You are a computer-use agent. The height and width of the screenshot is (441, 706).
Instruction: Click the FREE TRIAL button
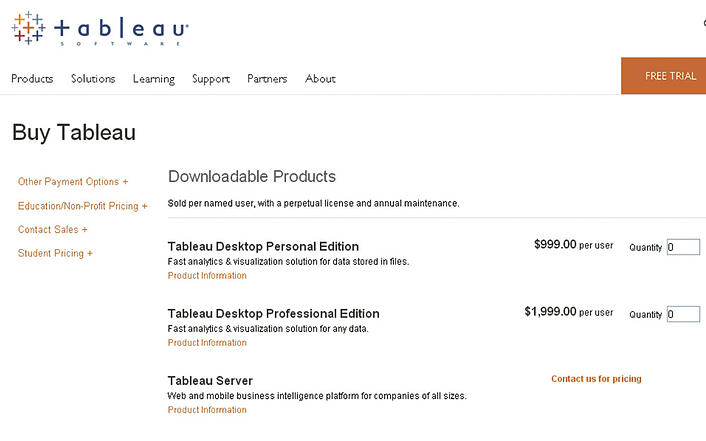click(x=664, y=76)
